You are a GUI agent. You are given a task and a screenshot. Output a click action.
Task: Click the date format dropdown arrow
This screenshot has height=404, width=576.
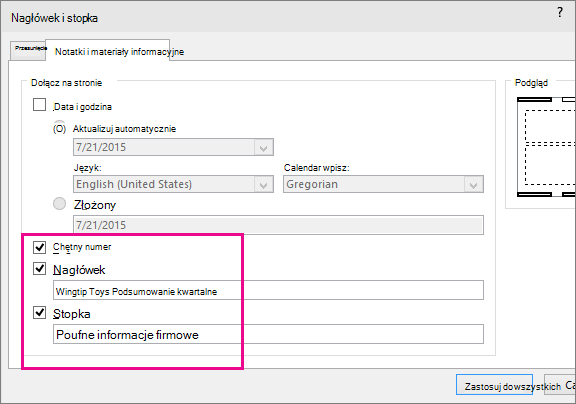263,147
